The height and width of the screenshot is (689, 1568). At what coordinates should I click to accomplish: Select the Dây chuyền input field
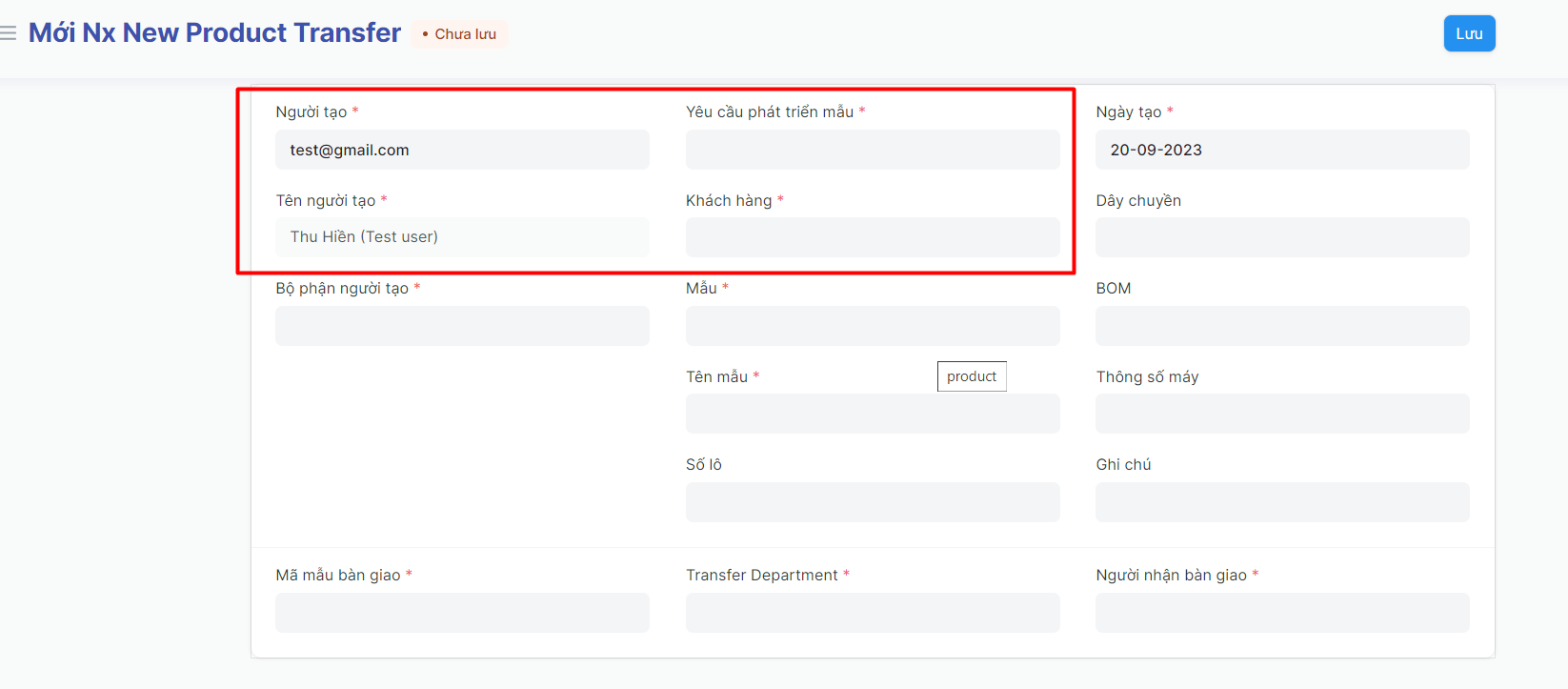tap(1281, 237)
